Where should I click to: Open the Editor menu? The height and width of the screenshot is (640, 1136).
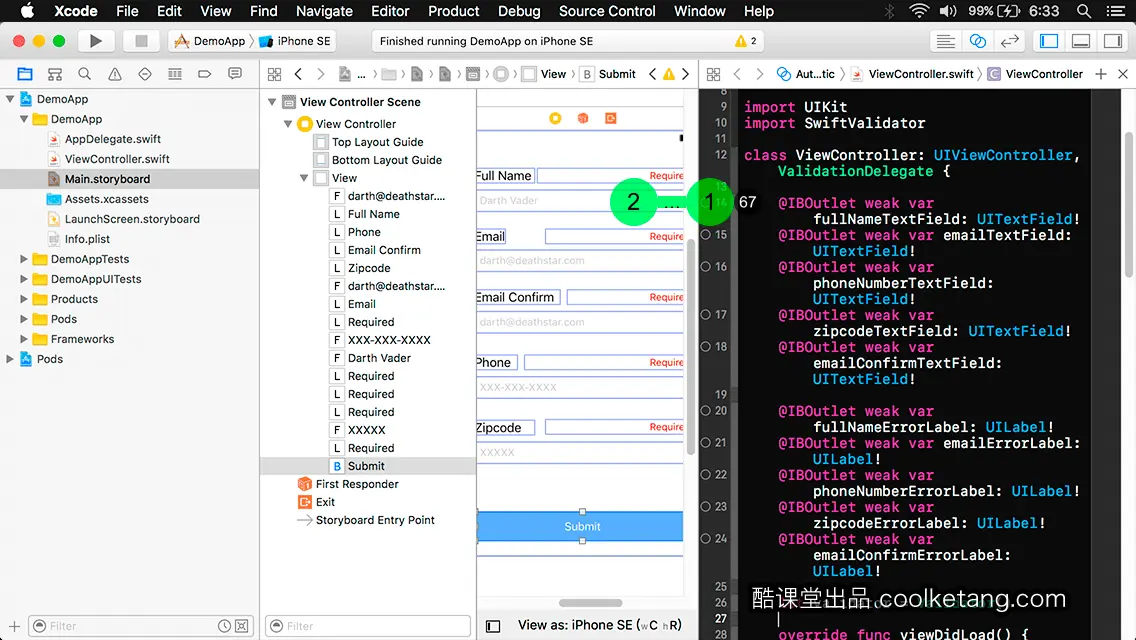pyautogui.click(x=390, y=11)
